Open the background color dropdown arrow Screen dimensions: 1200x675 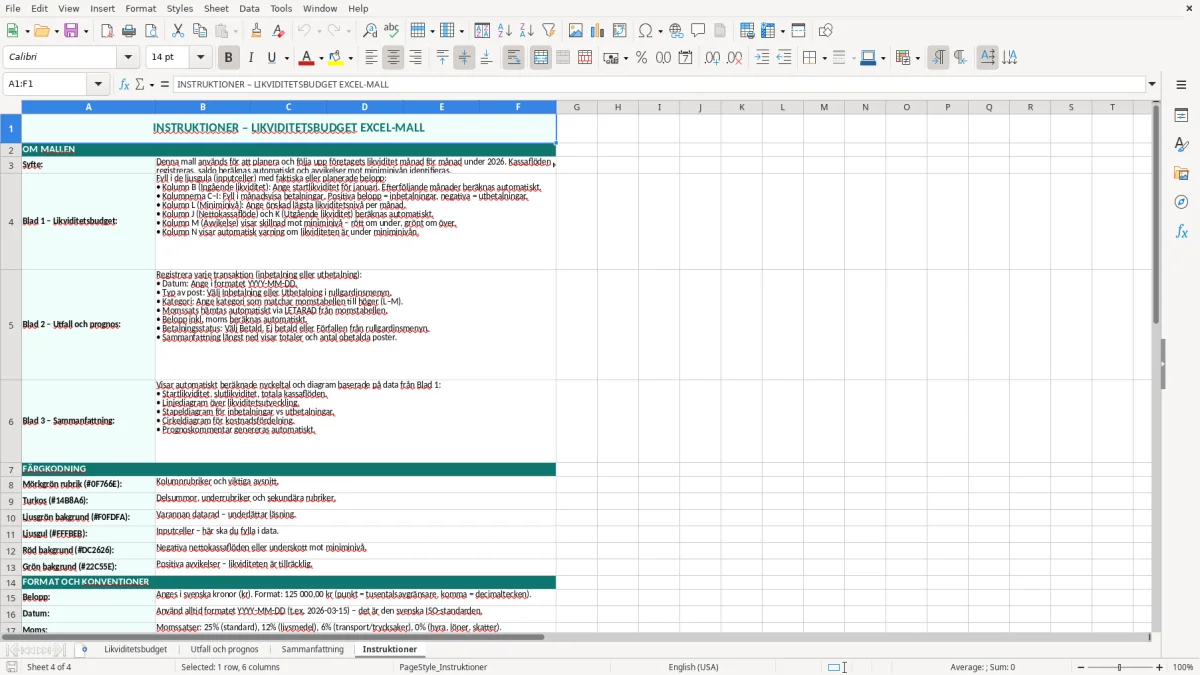click(x=350, y=58)
